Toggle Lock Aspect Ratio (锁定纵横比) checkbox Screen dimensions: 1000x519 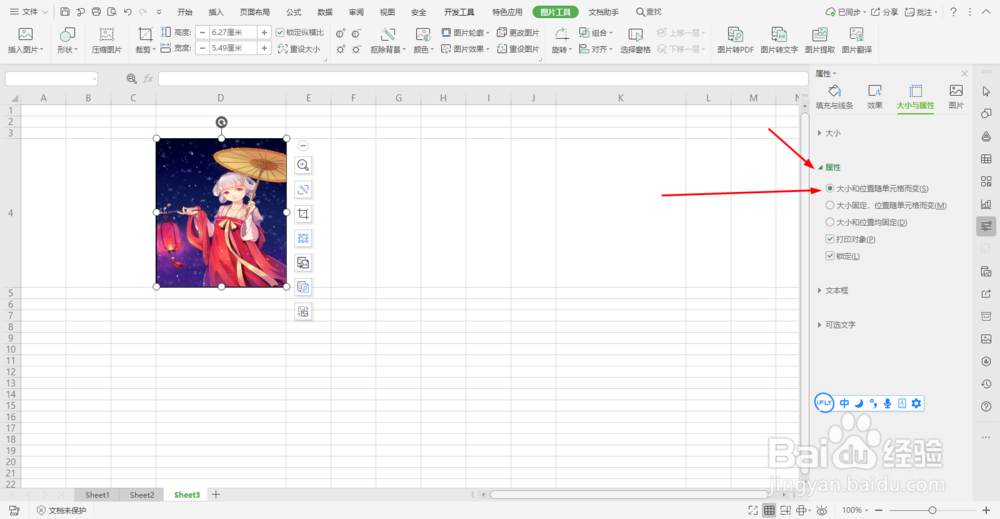click(x=280, y=33)
